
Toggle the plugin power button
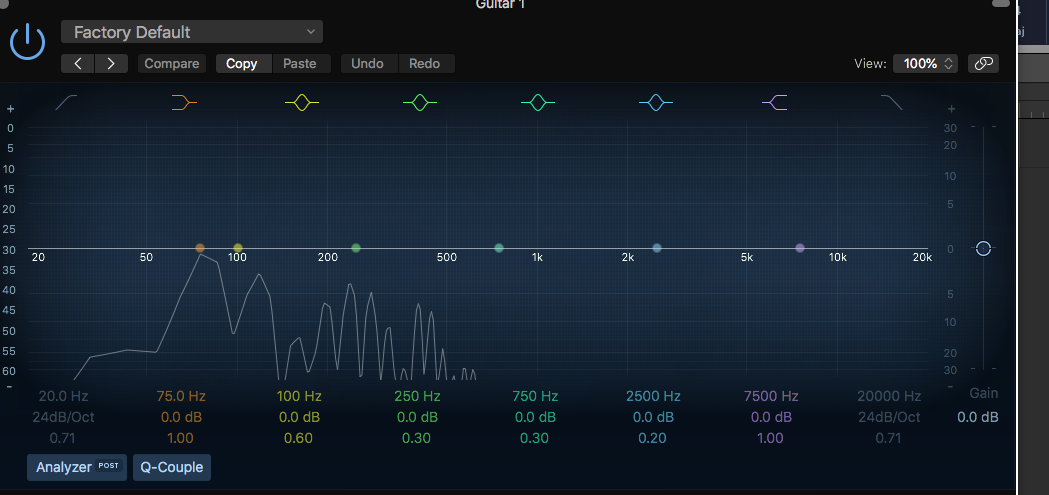(27, 41)
